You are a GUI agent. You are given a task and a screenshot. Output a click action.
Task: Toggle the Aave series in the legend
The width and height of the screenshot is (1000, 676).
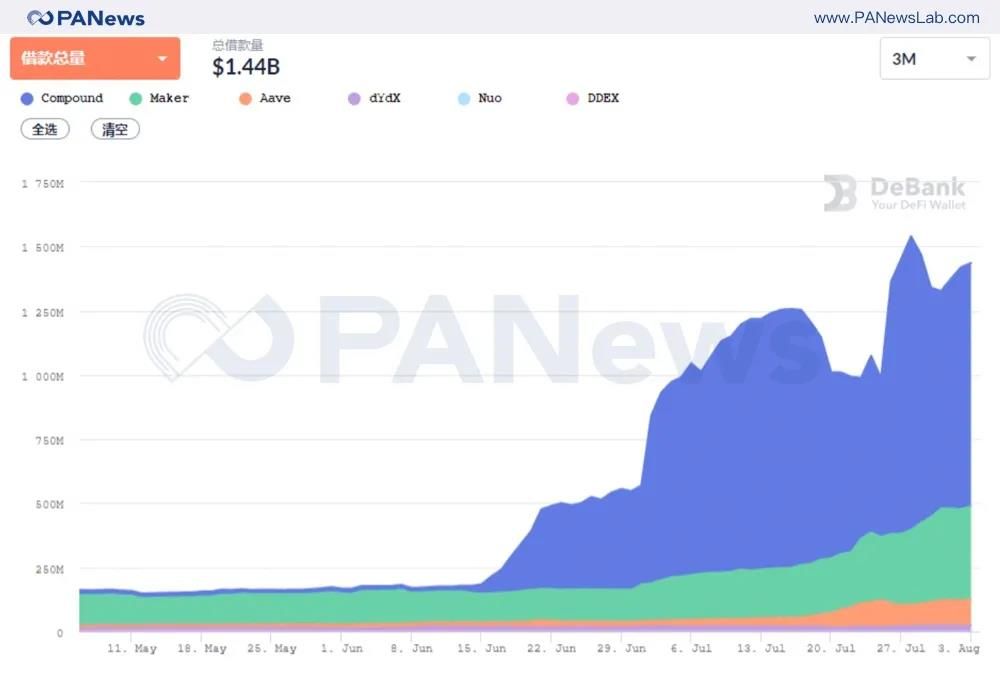coord(265,98)
